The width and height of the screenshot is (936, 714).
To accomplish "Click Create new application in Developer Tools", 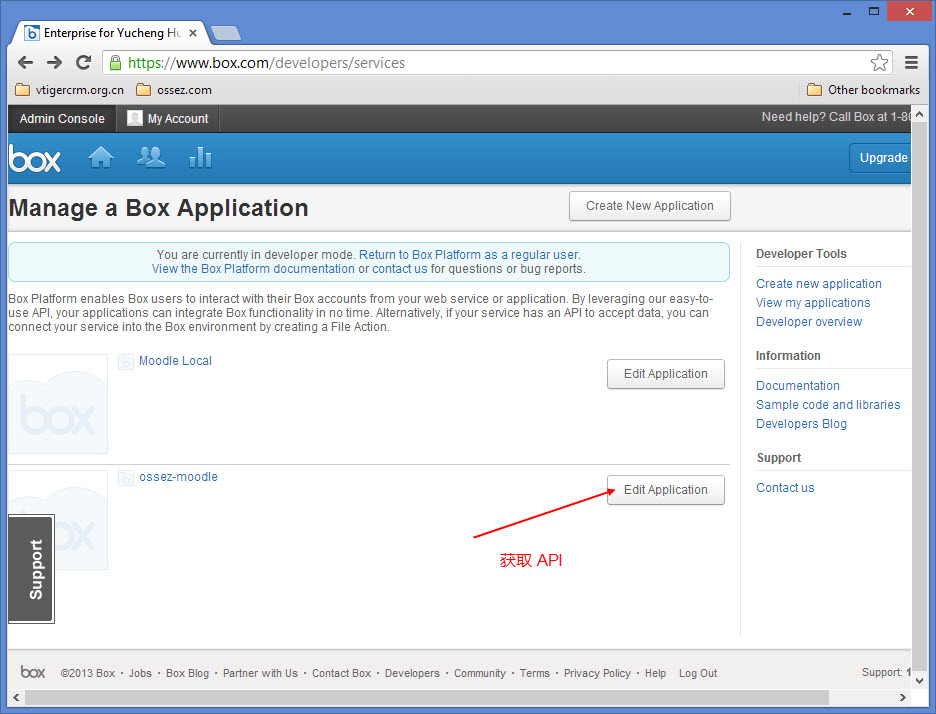I will pyautogui.click(x=818, y=284).
